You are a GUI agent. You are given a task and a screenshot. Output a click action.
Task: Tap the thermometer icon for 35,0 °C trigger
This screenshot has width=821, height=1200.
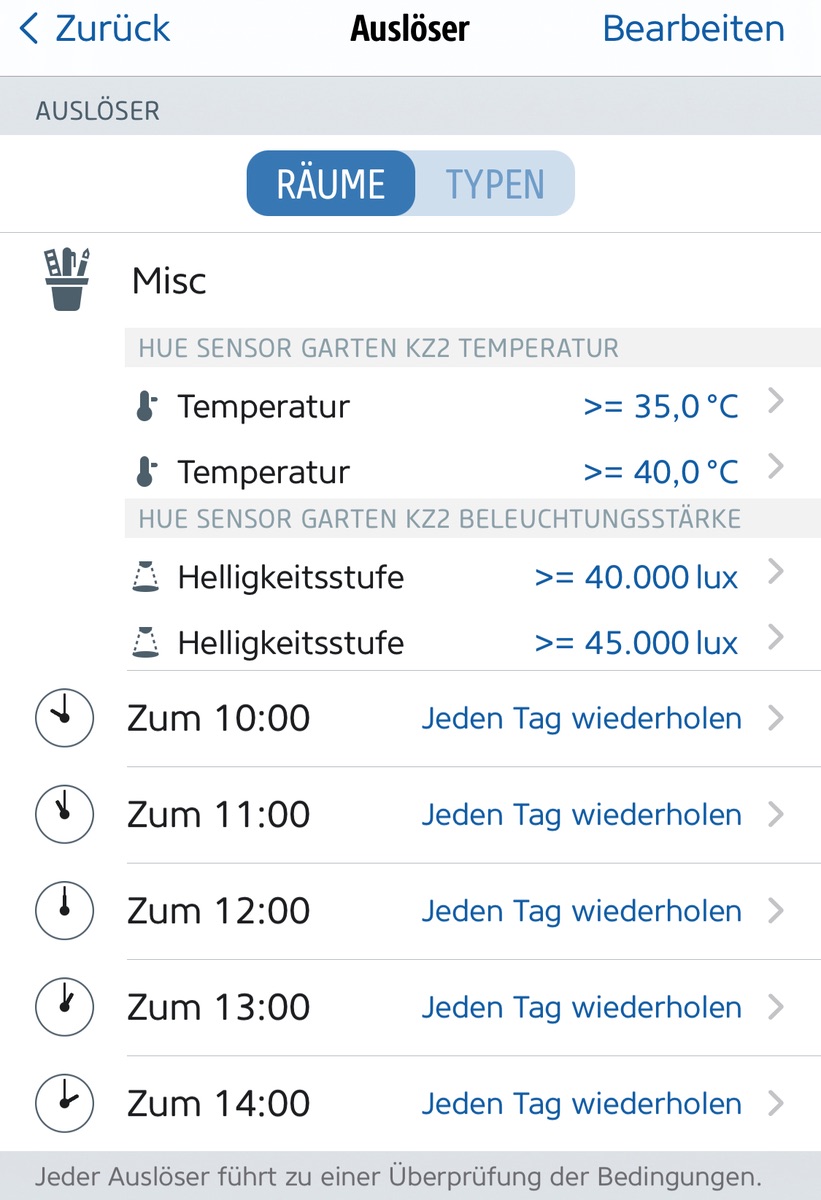coord(146,407)
